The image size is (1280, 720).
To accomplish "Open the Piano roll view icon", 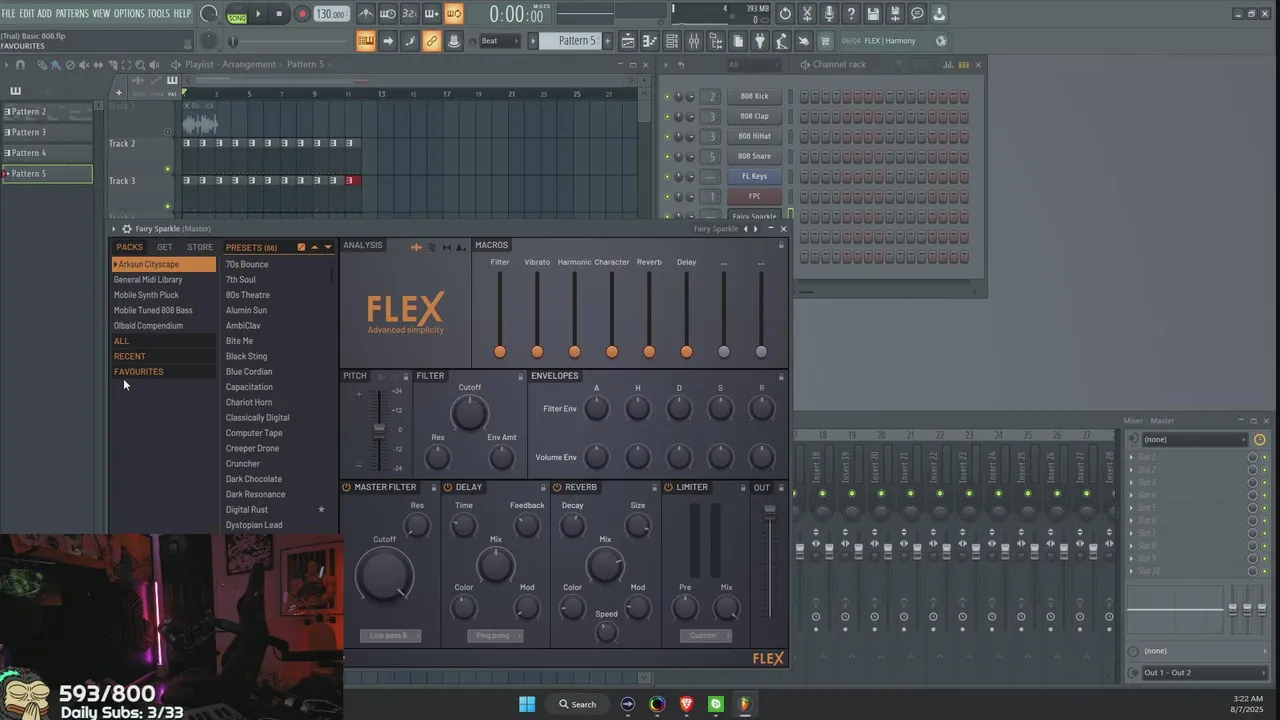I will click(650, 41).
